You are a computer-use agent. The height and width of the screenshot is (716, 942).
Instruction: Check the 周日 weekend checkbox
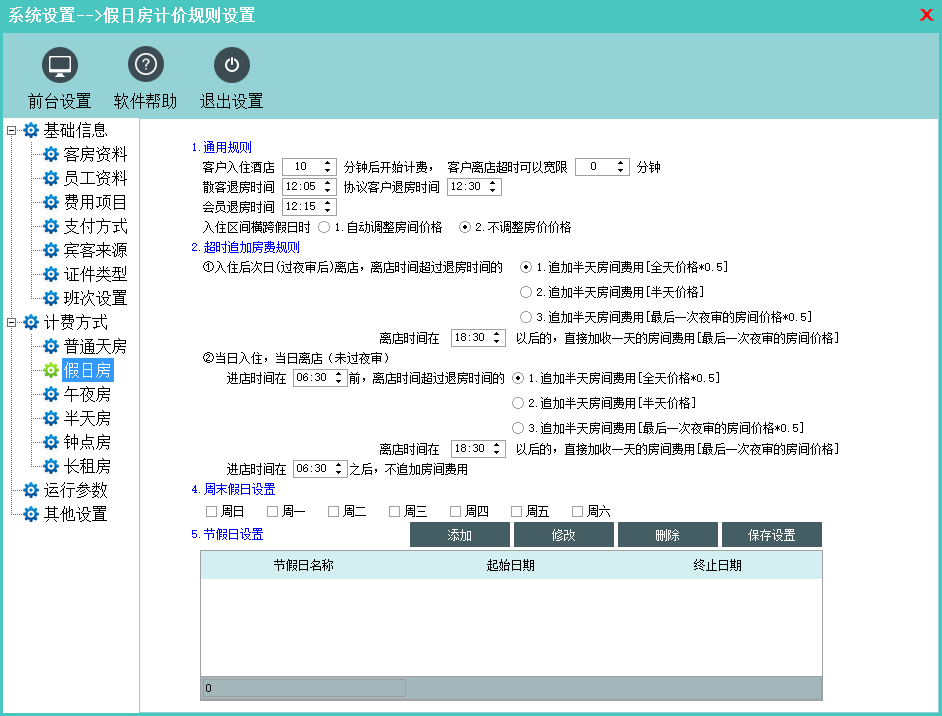(x=211, y=512)
